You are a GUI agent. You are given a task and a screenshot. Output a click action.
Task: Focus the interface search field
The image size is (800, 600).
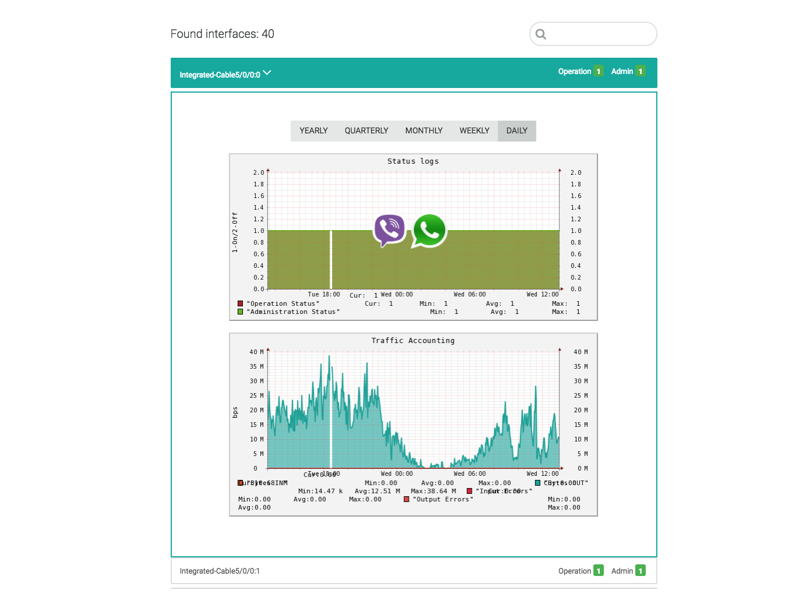click(593, 34)
